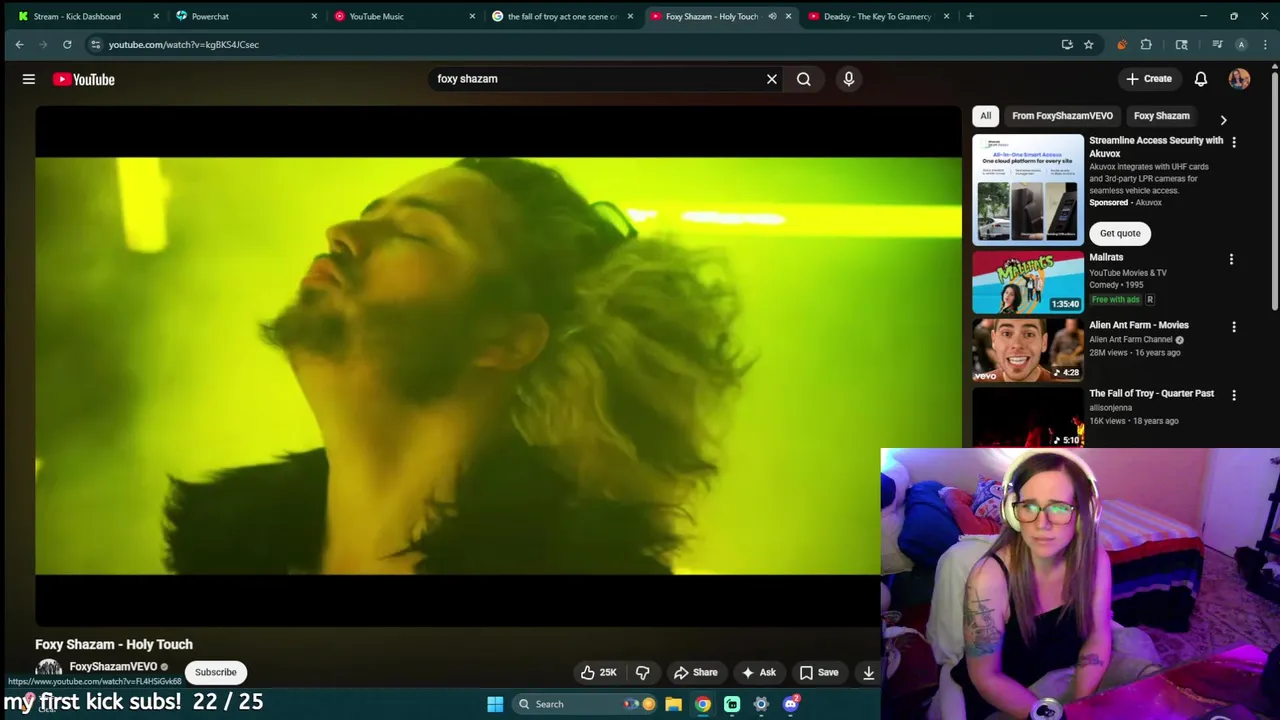Go to the YouTube home logo
This screenshot has height=720, width=1280.
pos(84,79)
